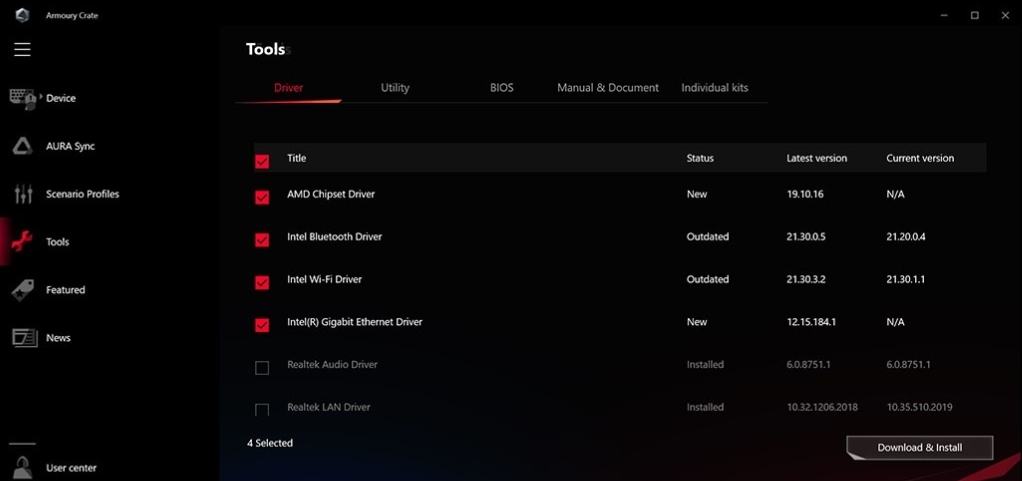Click latest version 21.30.0.5
This screenshot has height=481, width=1022.
click(x=806, y=237)
